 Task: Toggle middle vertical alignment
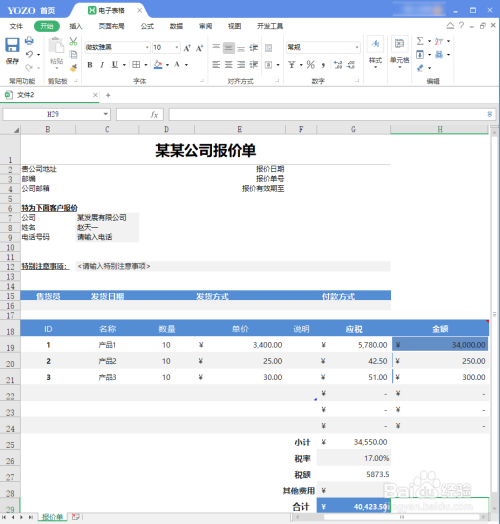[x=229, y=48]
